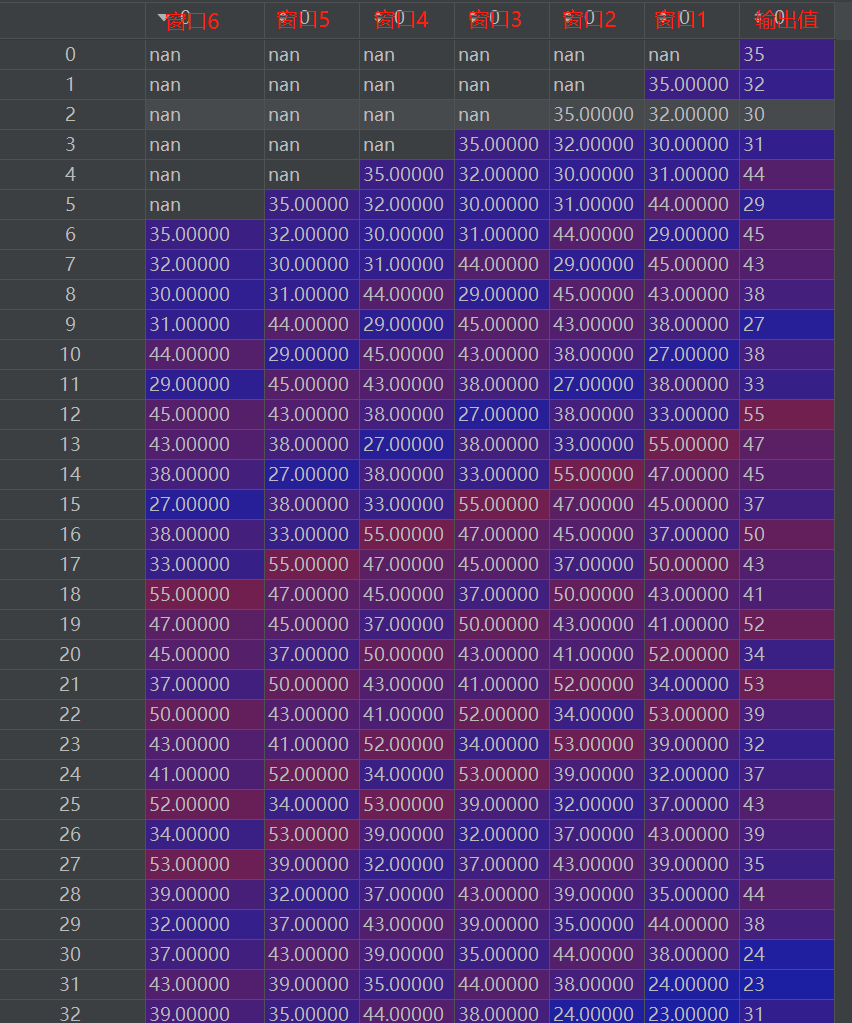The image size is (852, 1023).
Task: Click cell 35.00000 in row 6
Action: coord(205,234)
